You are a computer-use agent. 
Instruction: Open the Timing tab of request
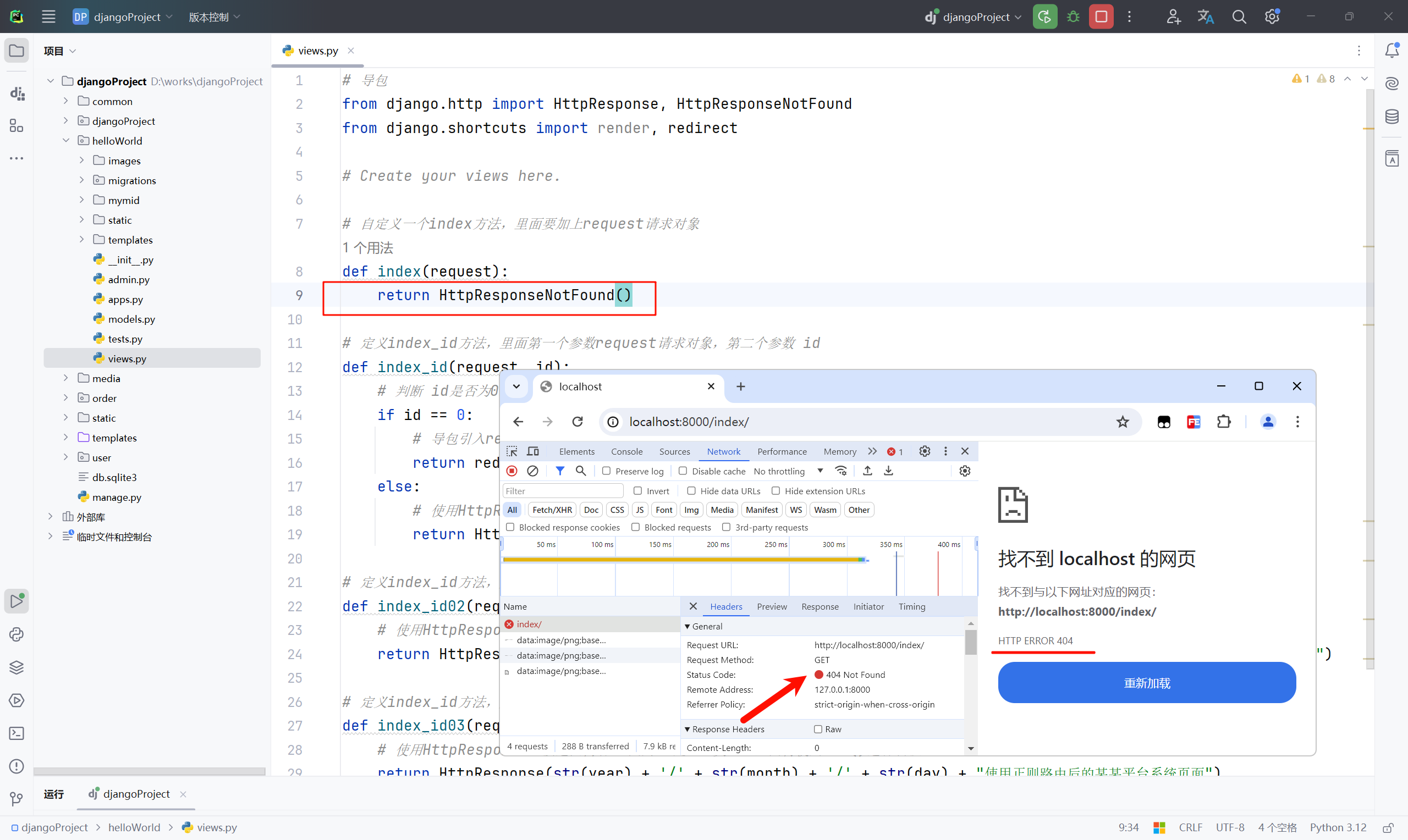911,606
